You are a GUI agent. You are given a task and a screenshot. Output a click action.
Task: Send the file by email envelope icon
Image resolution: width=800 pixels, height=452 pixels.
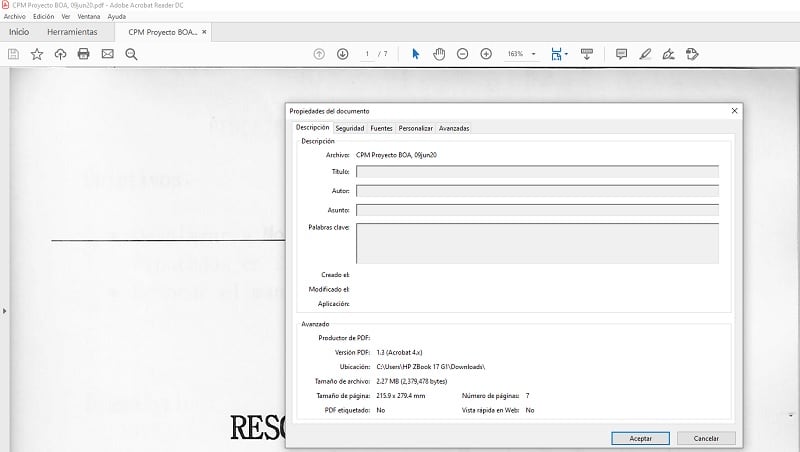pyautogui.click(x=107, y=53)
